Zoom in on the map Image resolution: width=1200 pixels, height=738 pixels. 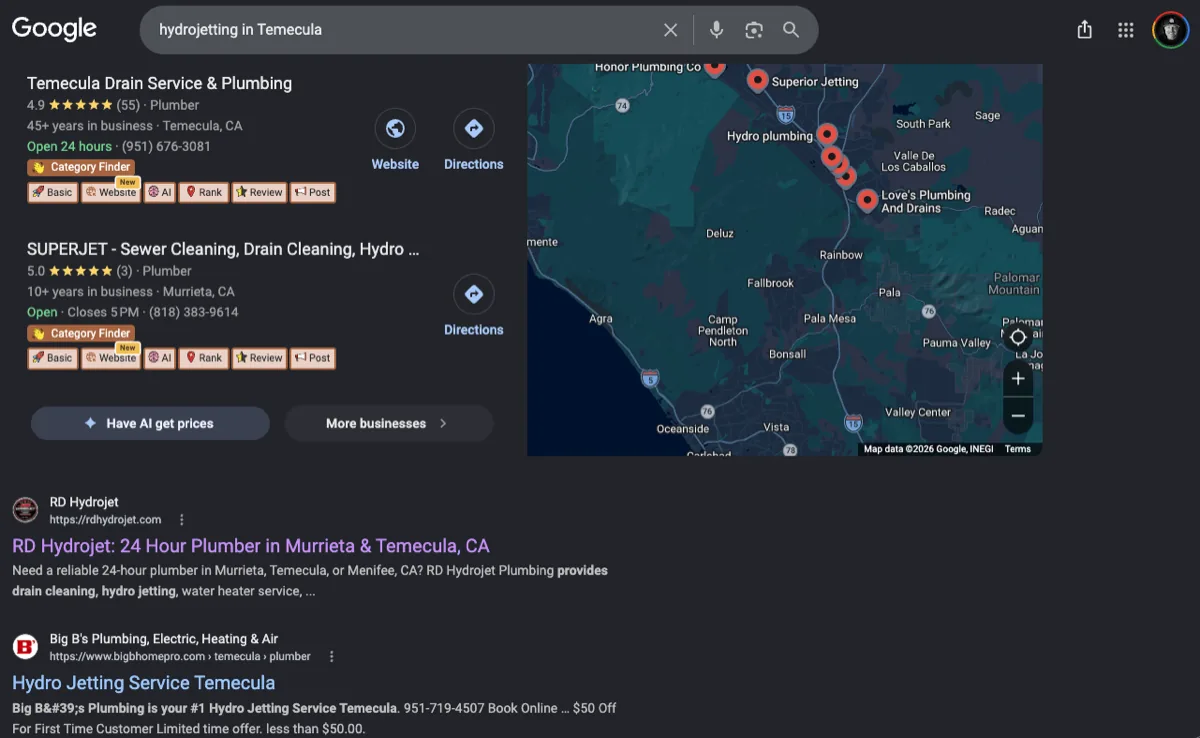(x=1018, y=379)
